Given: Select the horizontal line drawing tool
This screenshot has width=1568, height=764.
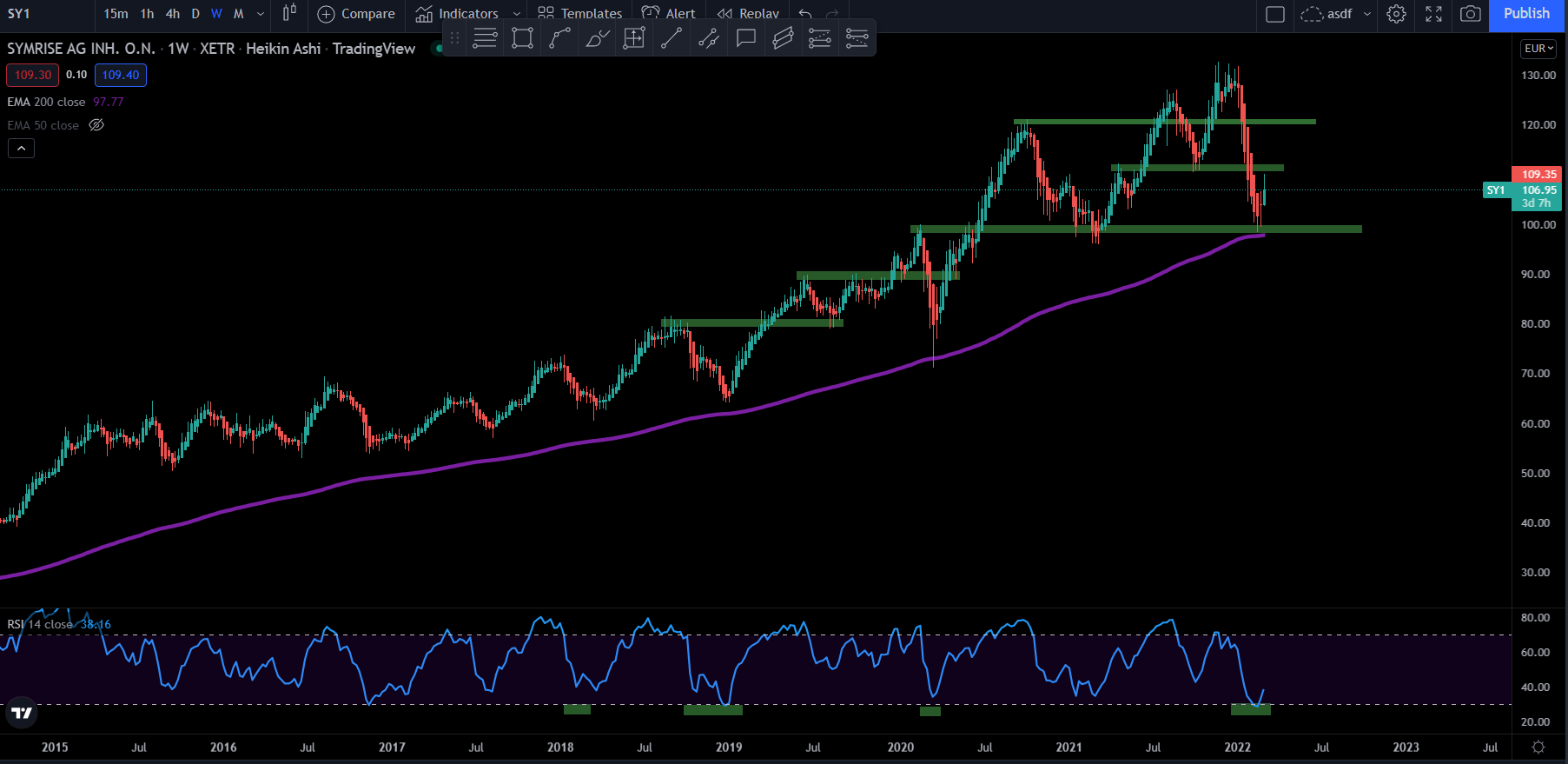Looking at the screenshot, I should [485, 38].
